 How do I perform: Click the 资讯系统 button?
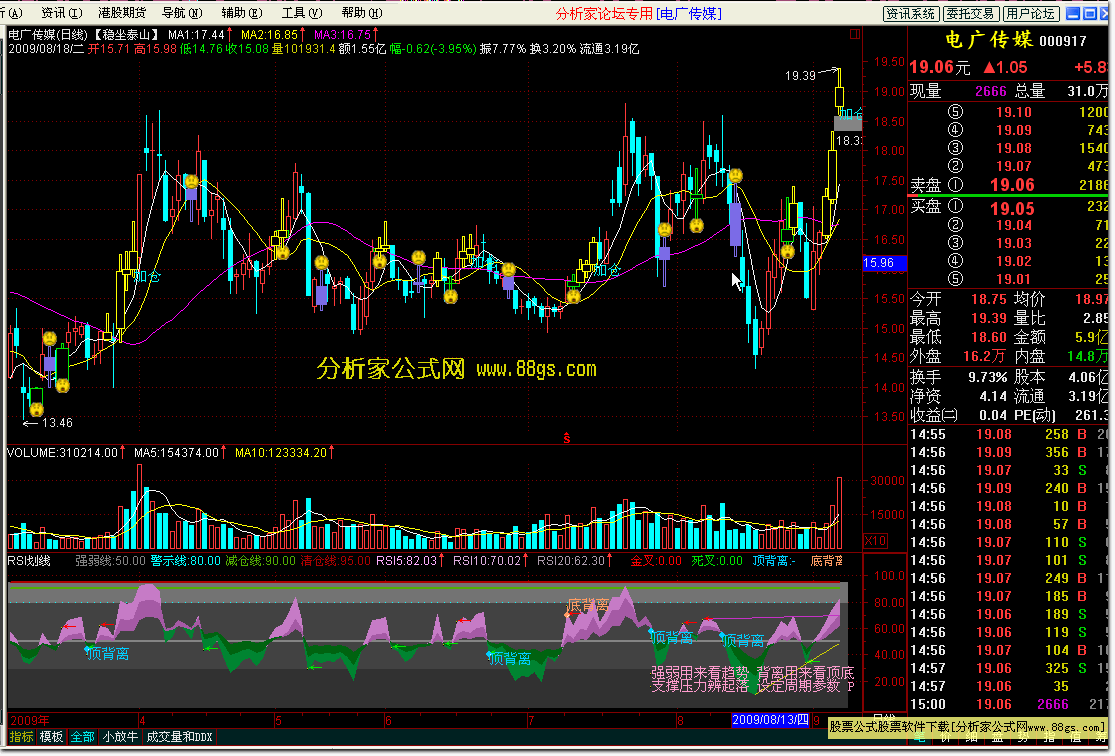(911, 14)
